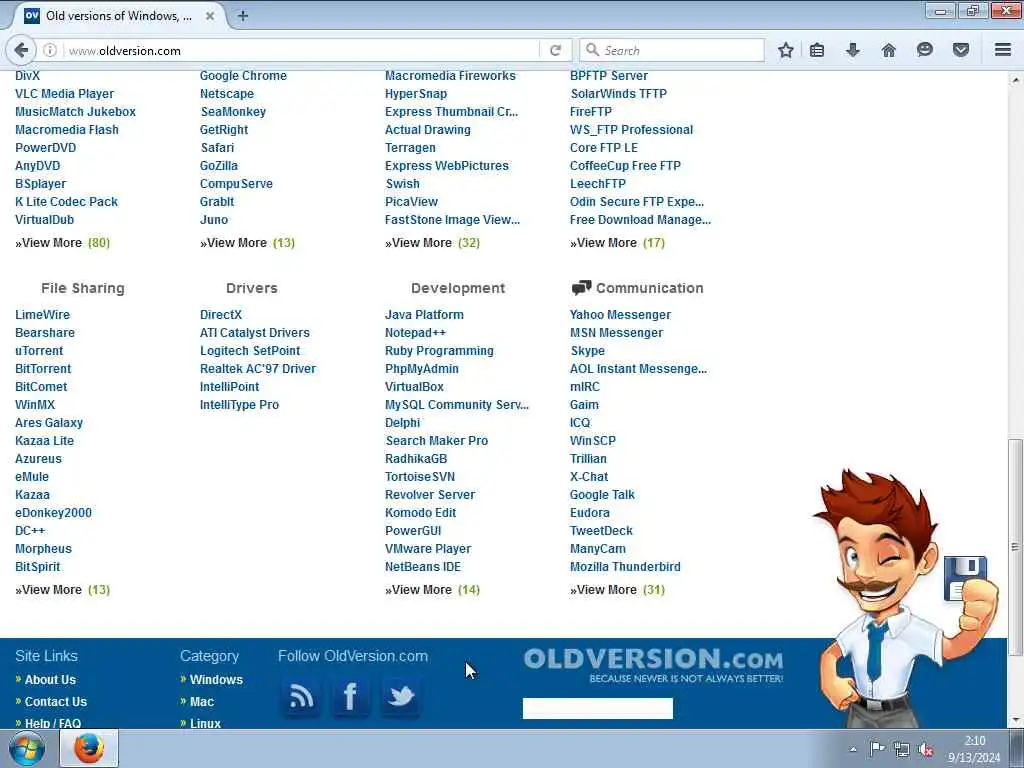Open the VLC Media Player link
This screenshot has width=1024, height=768.
click(64, 93)
